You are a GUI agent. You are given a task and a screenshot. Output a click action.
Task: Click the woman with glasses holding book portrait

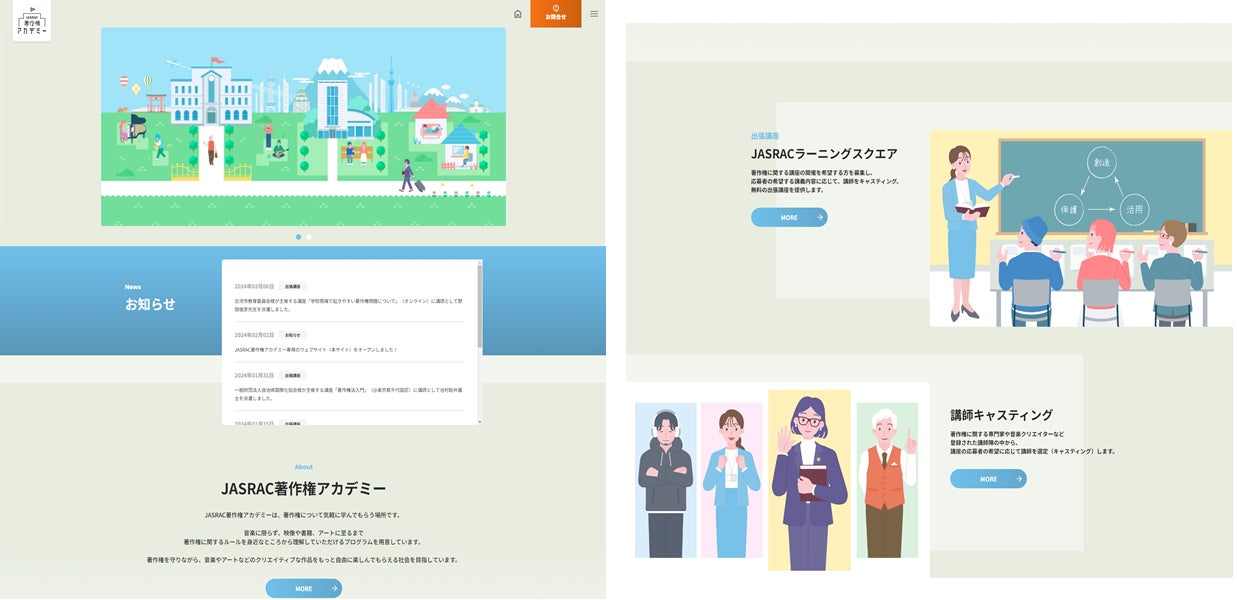pyautogui.click(x=809, y=479)
